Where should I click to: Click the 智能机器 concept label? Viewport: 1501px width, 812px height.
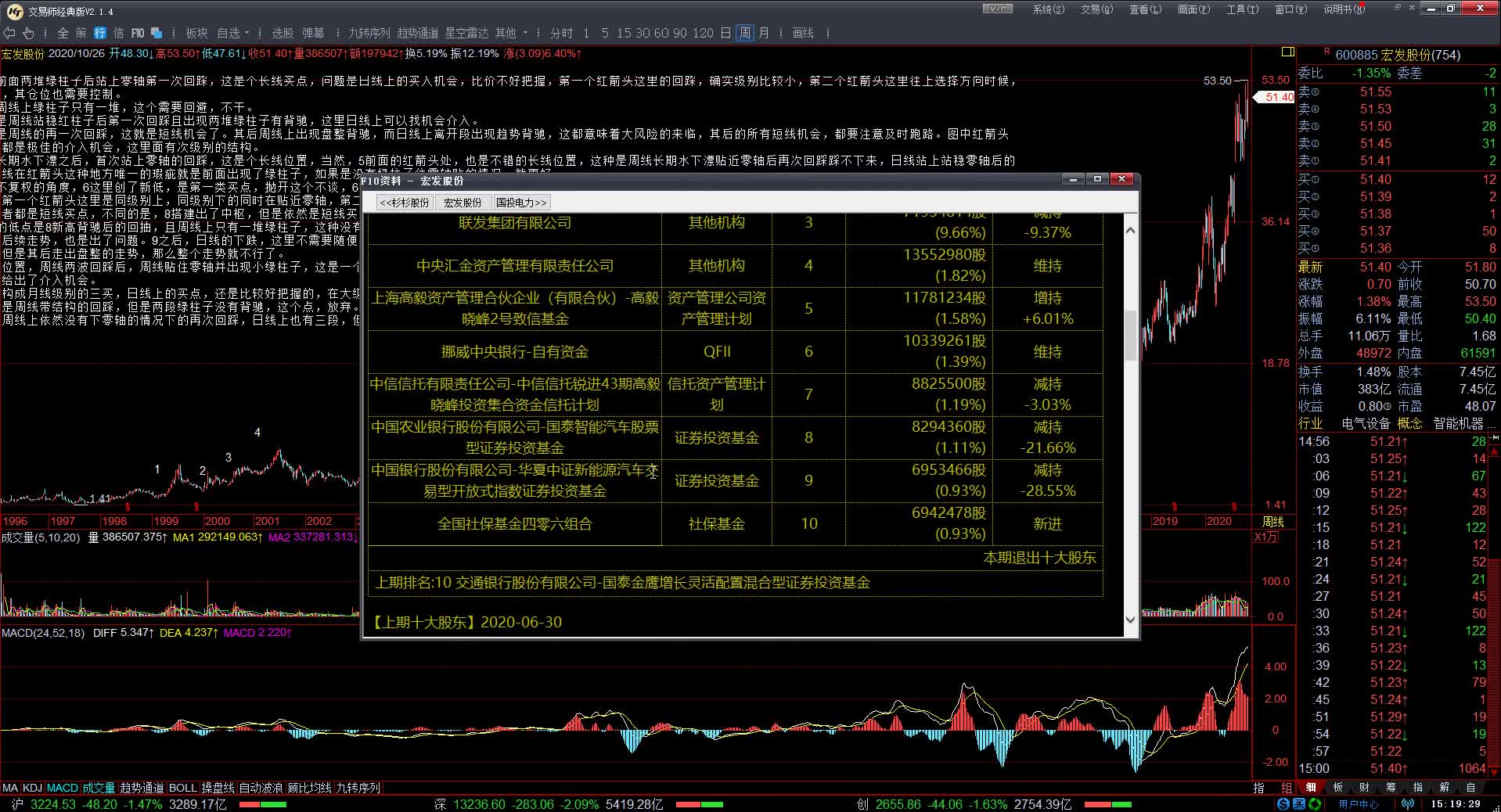click(x=1459, y=423)
